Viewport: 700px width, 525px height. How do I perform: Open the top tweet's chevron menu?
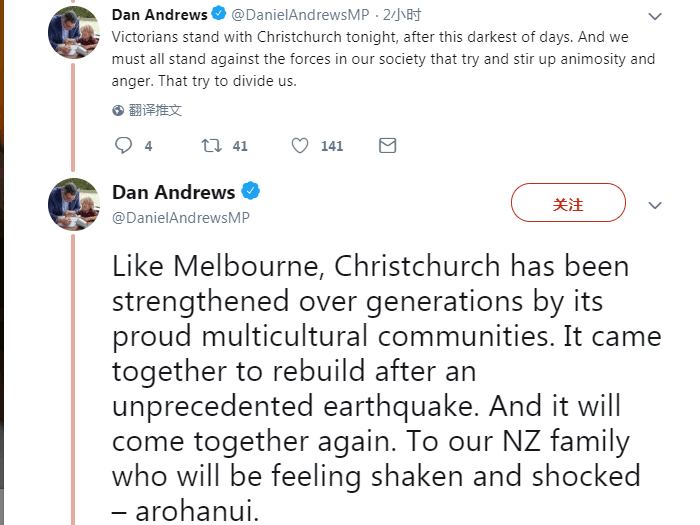coord(655,17)
